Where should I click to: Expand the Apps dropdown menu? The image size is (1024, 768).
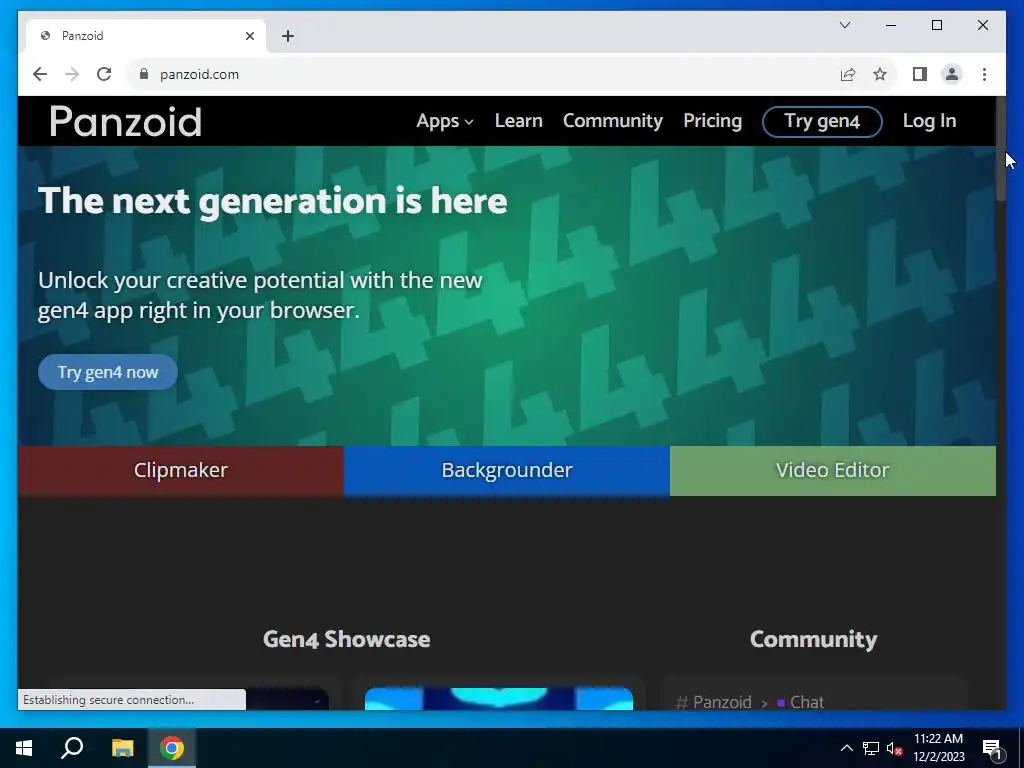[x=445, y=121]
